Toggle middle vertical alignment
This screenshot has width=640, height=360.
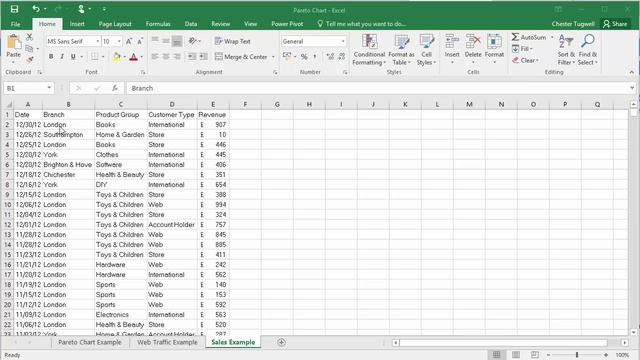point(166,41)
